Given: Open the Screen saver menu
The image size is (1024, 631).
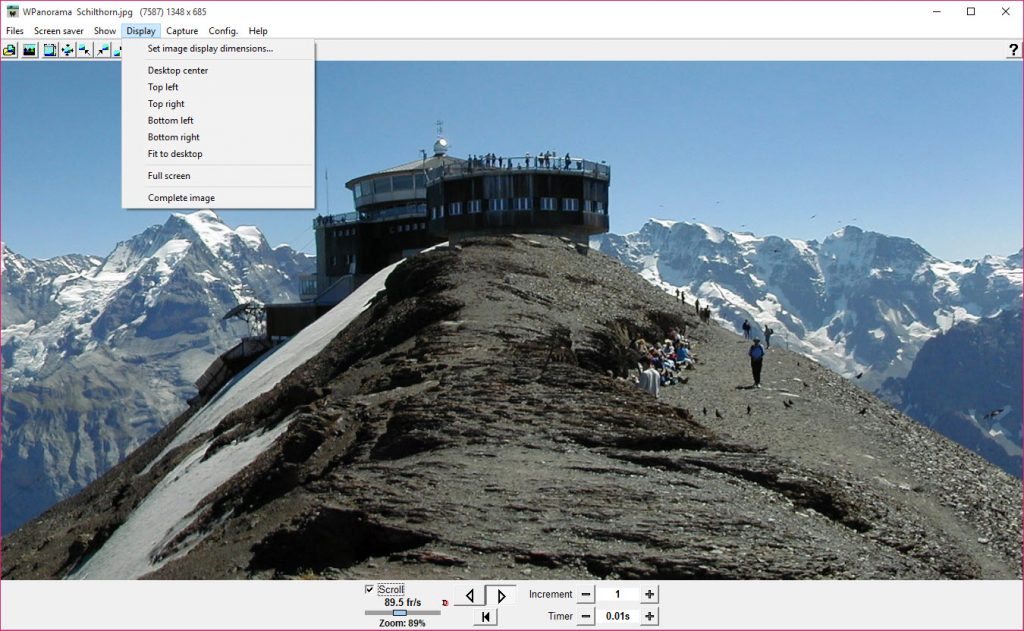Looking at the screenshot, I should click(59, 31).
